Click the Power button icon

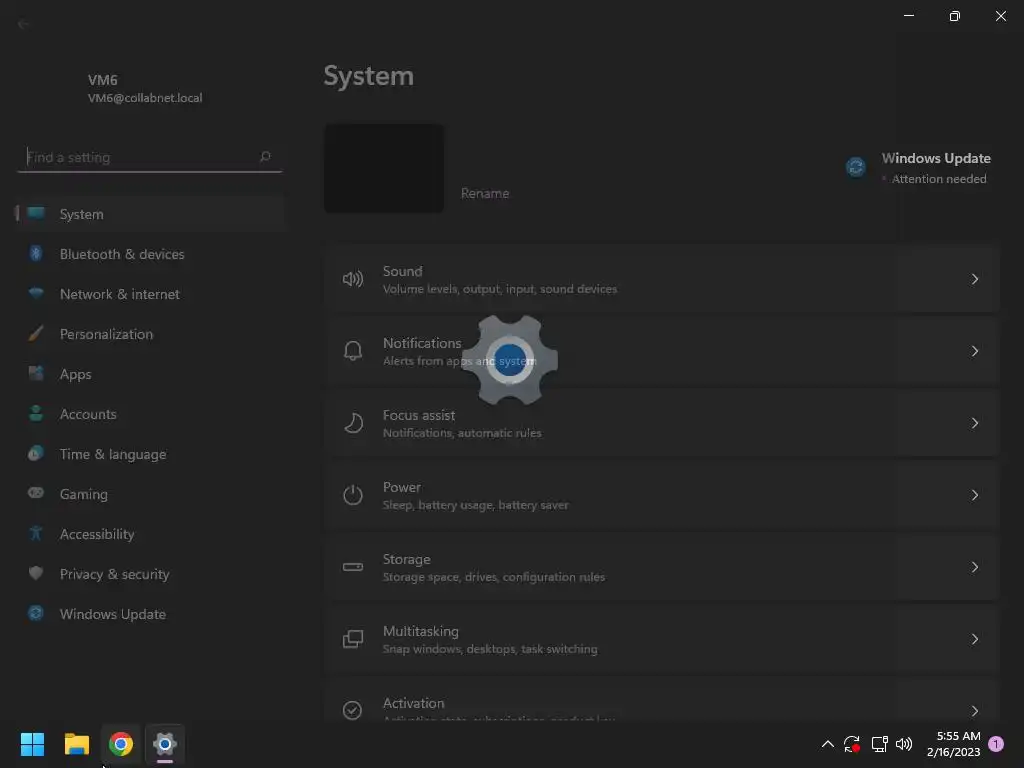click(x=353, y=495)
